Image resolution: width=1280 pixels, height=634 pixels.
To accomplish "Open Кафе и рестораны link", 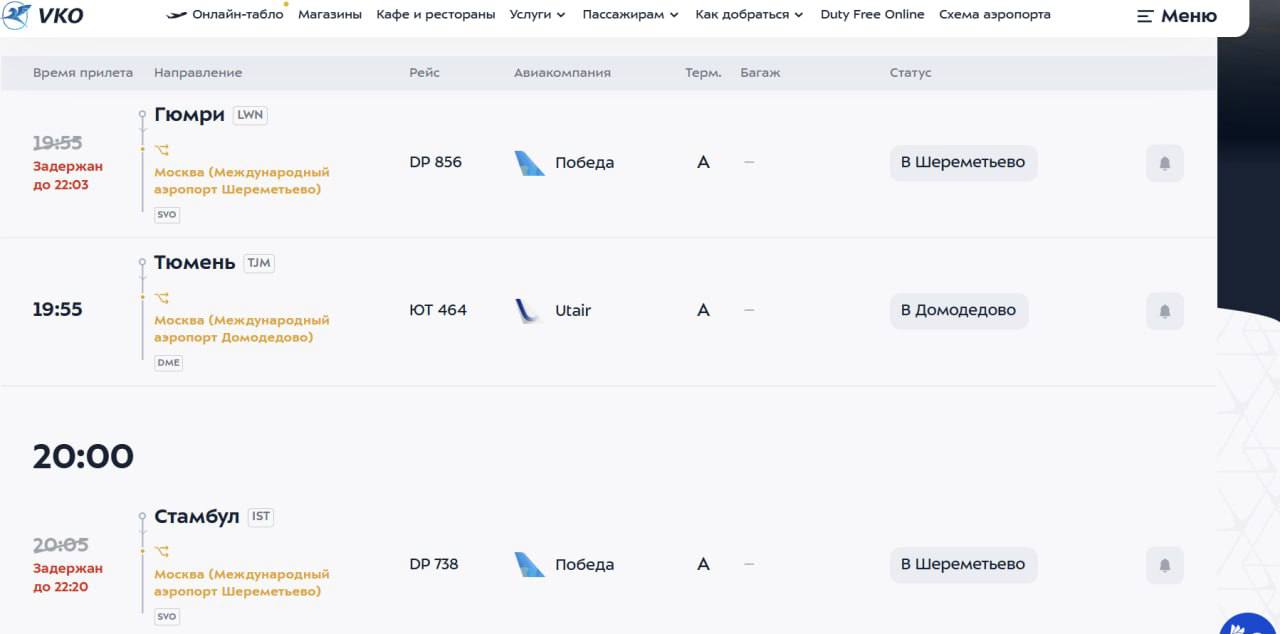I will (436, 15).
